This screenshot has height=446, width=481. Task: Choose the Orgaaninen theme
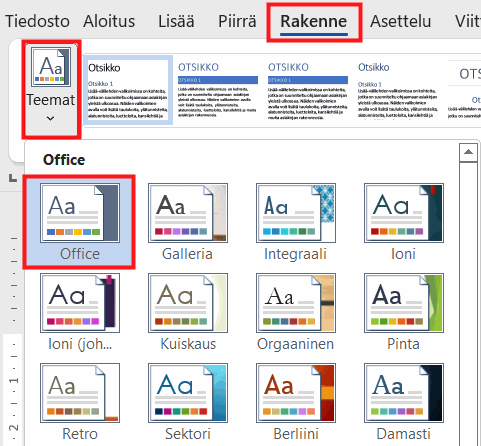tap(296, 312)
